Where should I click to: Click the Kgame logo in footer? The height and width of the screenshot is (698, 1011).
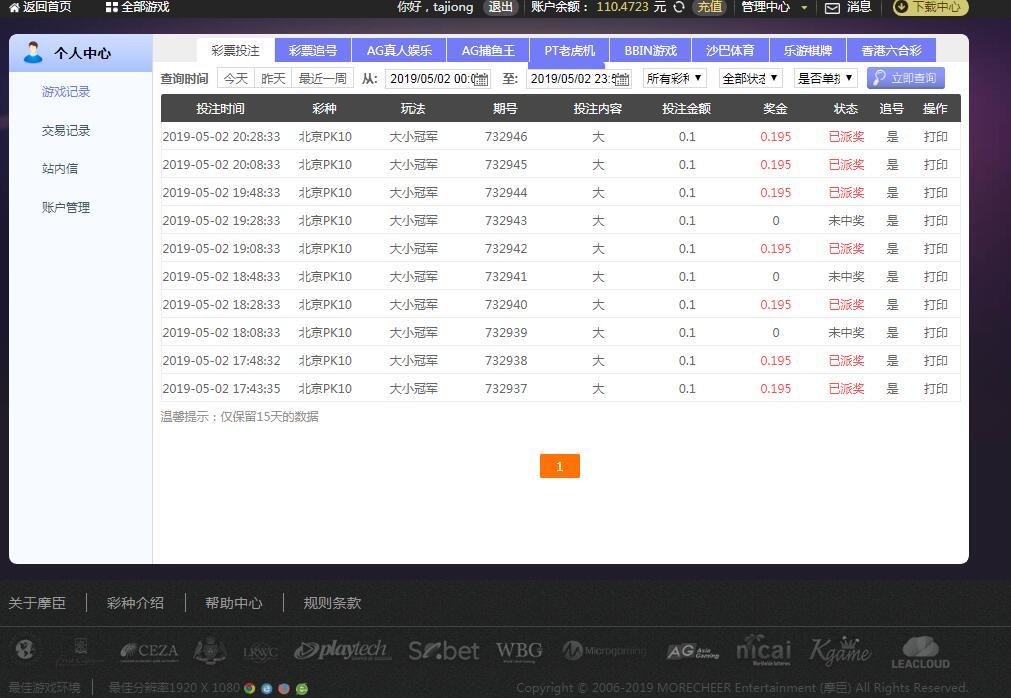840,651
